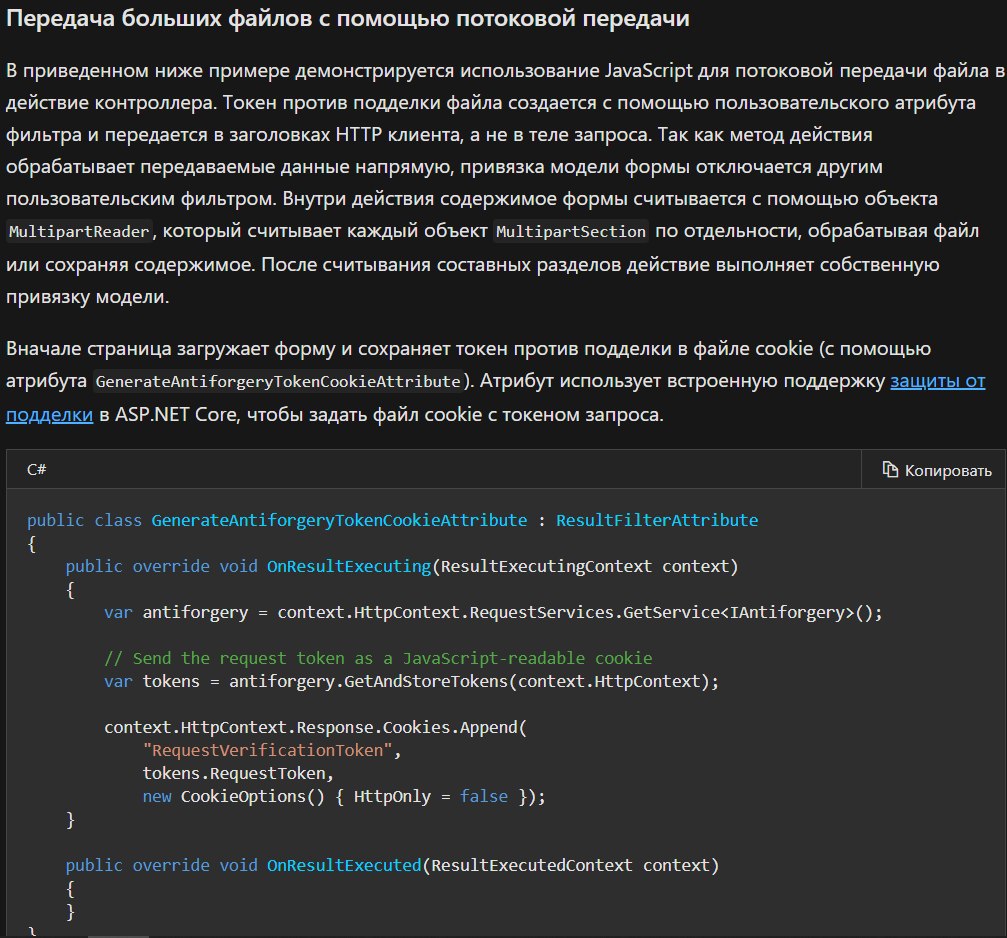Click the OnResultExecuting method name
The height and width of the screenshot is (938, 1007).
(348, 566)
